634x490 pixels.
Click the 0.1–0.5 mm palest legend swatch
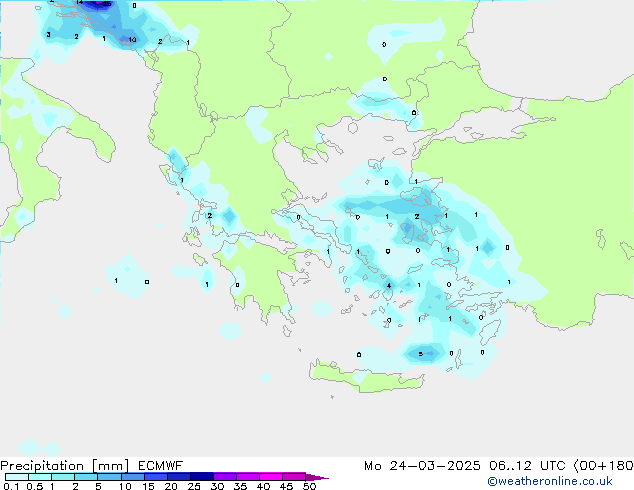coord(17,477)
